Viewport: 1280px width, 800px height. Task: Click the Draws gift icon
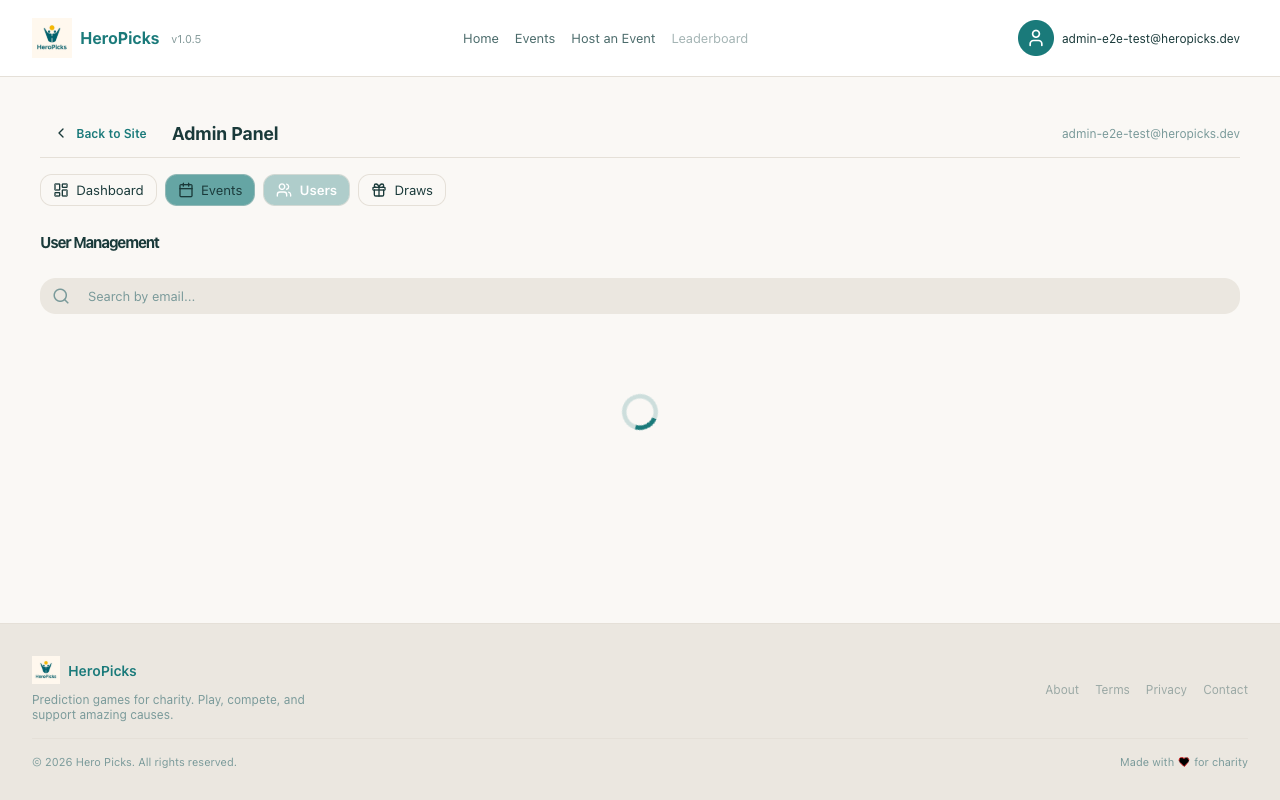[x=379, y=190]
